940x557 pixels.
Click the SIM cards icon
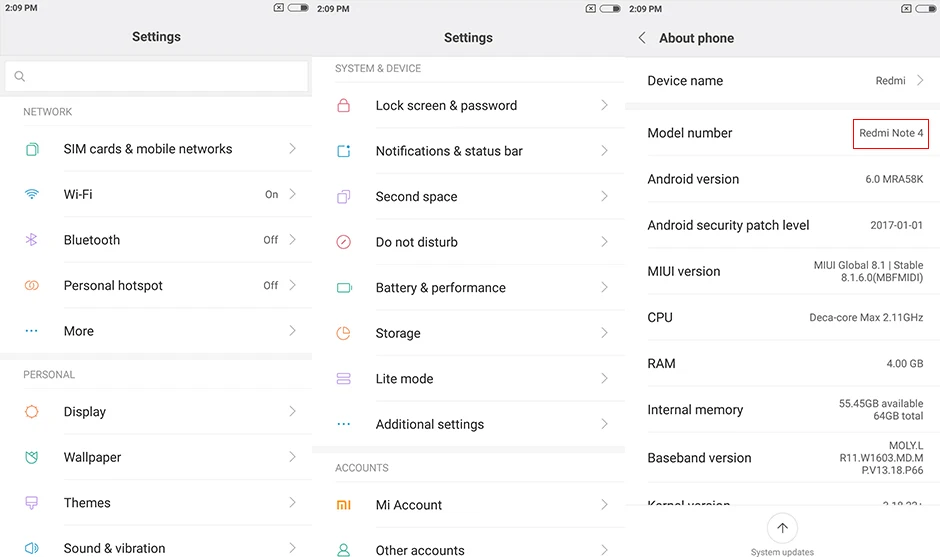[x=32, y=149]
